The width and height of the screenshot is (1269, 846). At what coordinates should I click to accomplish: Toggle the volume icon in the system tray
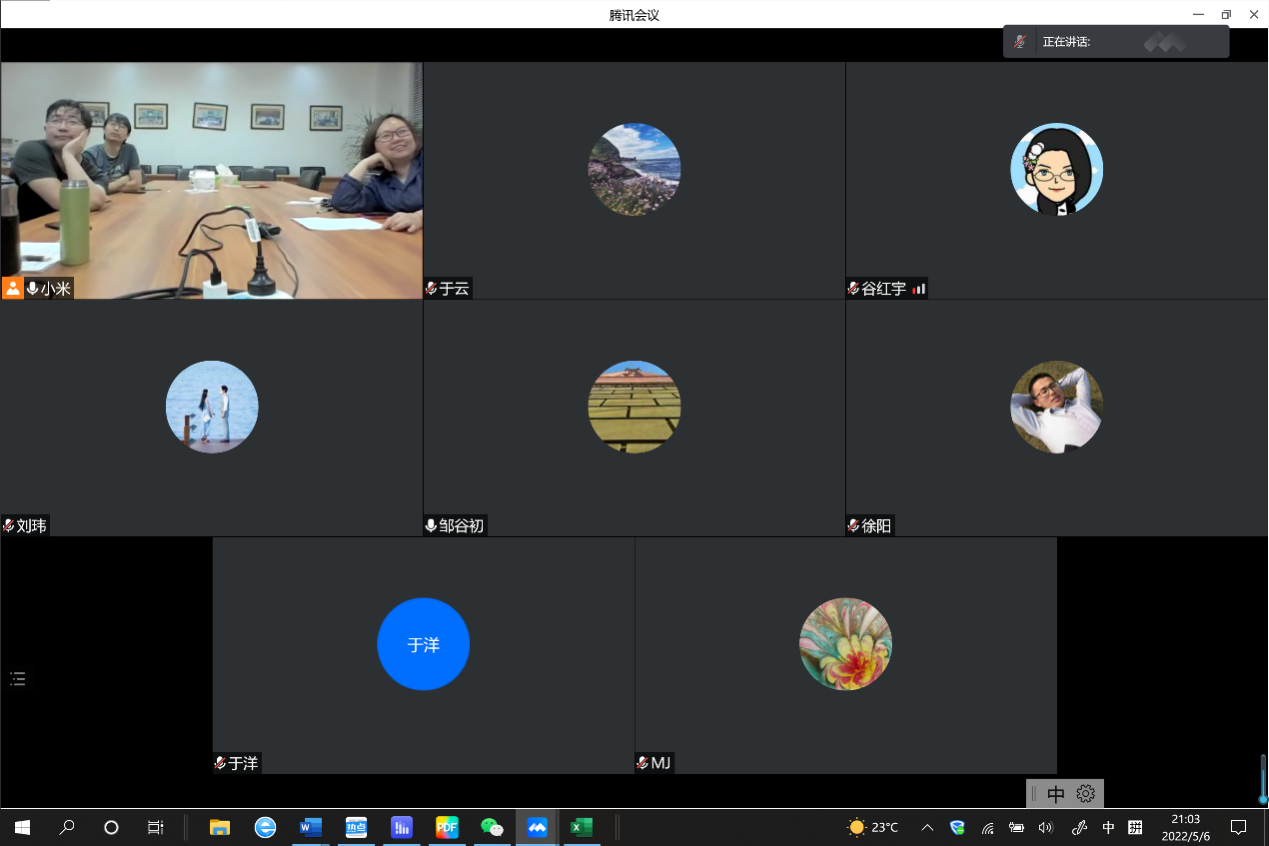click(1046, 827)
